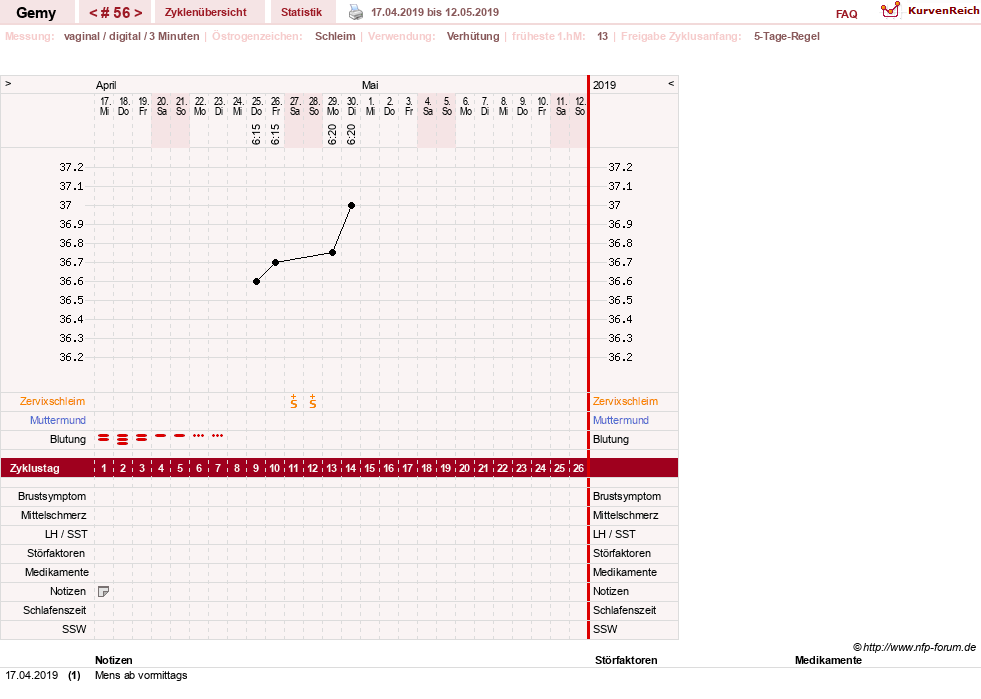
Task: Click 'vaginal / digital / 3 Minuten' value
Action: [131, 36]
